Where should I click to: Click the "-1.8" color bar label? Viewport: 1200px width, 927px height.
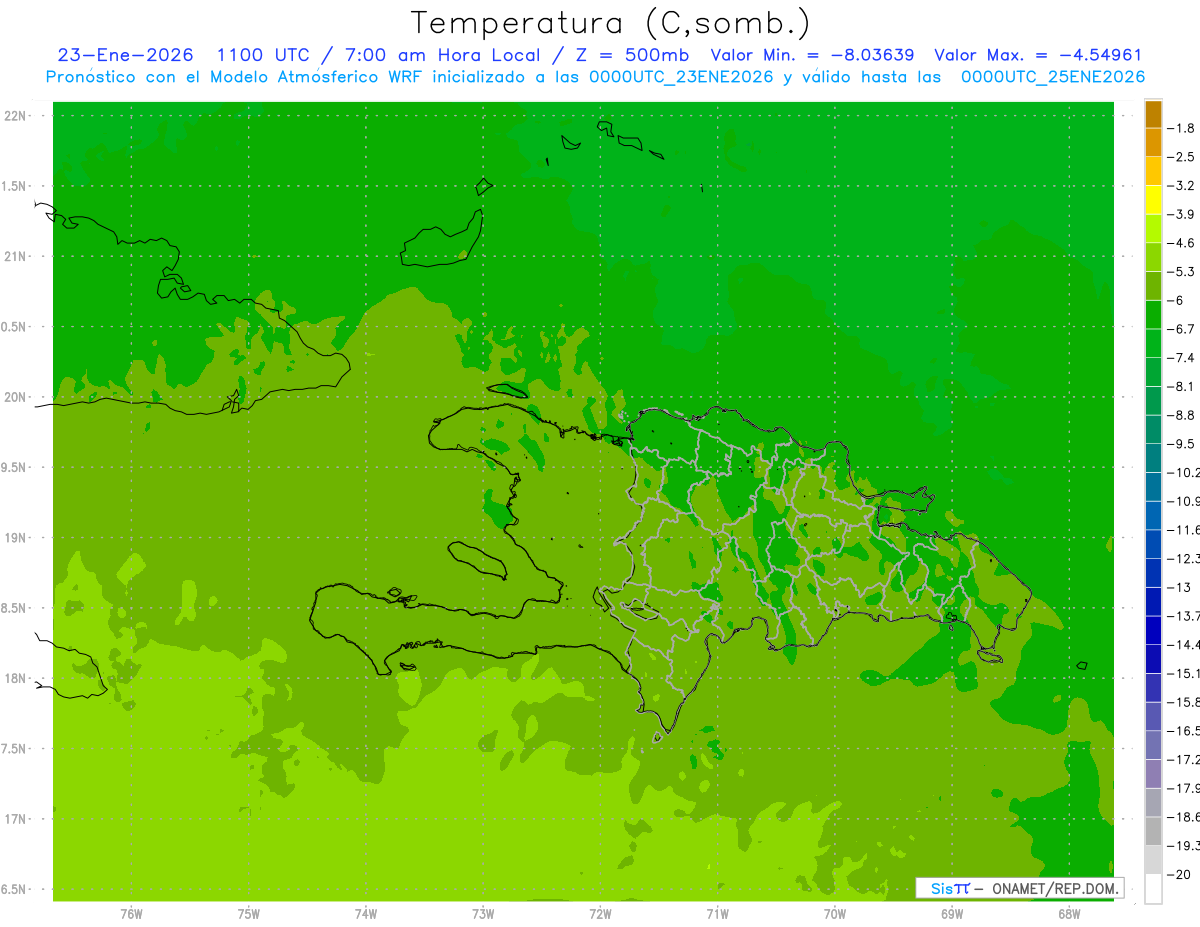click(1181, 128)
